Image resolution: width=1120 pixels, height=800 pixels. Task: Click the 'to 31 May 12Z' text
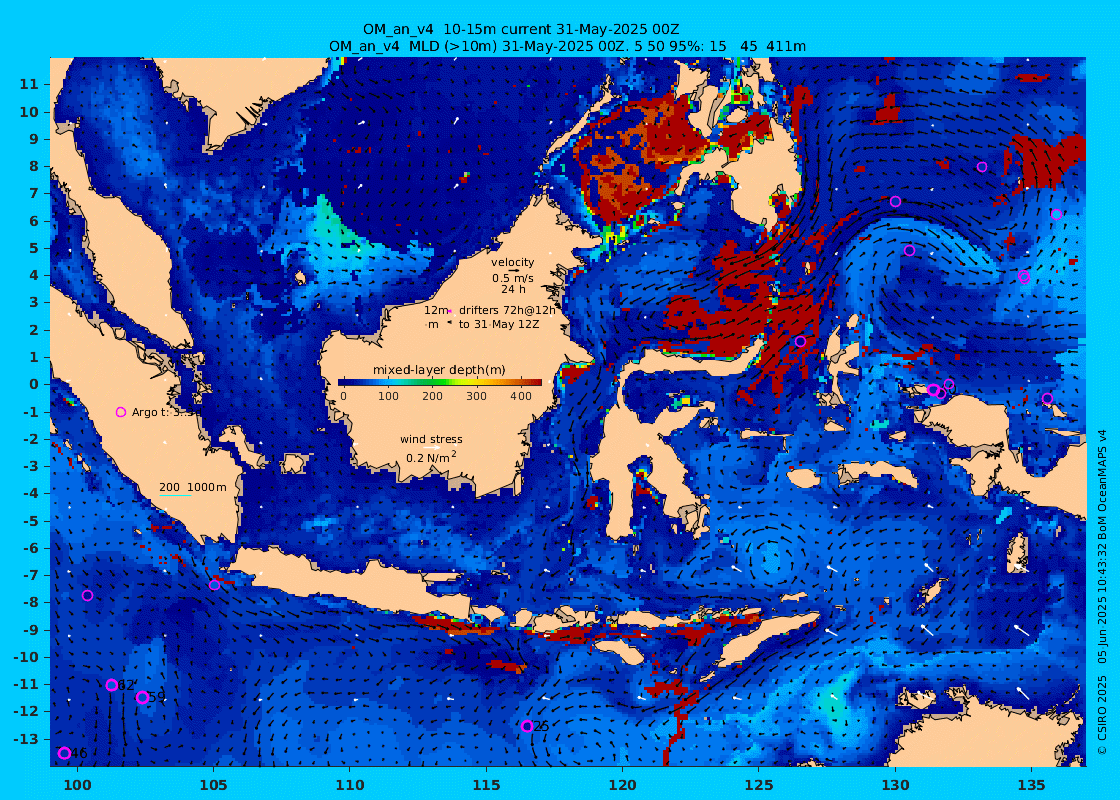tap(499, 324)
